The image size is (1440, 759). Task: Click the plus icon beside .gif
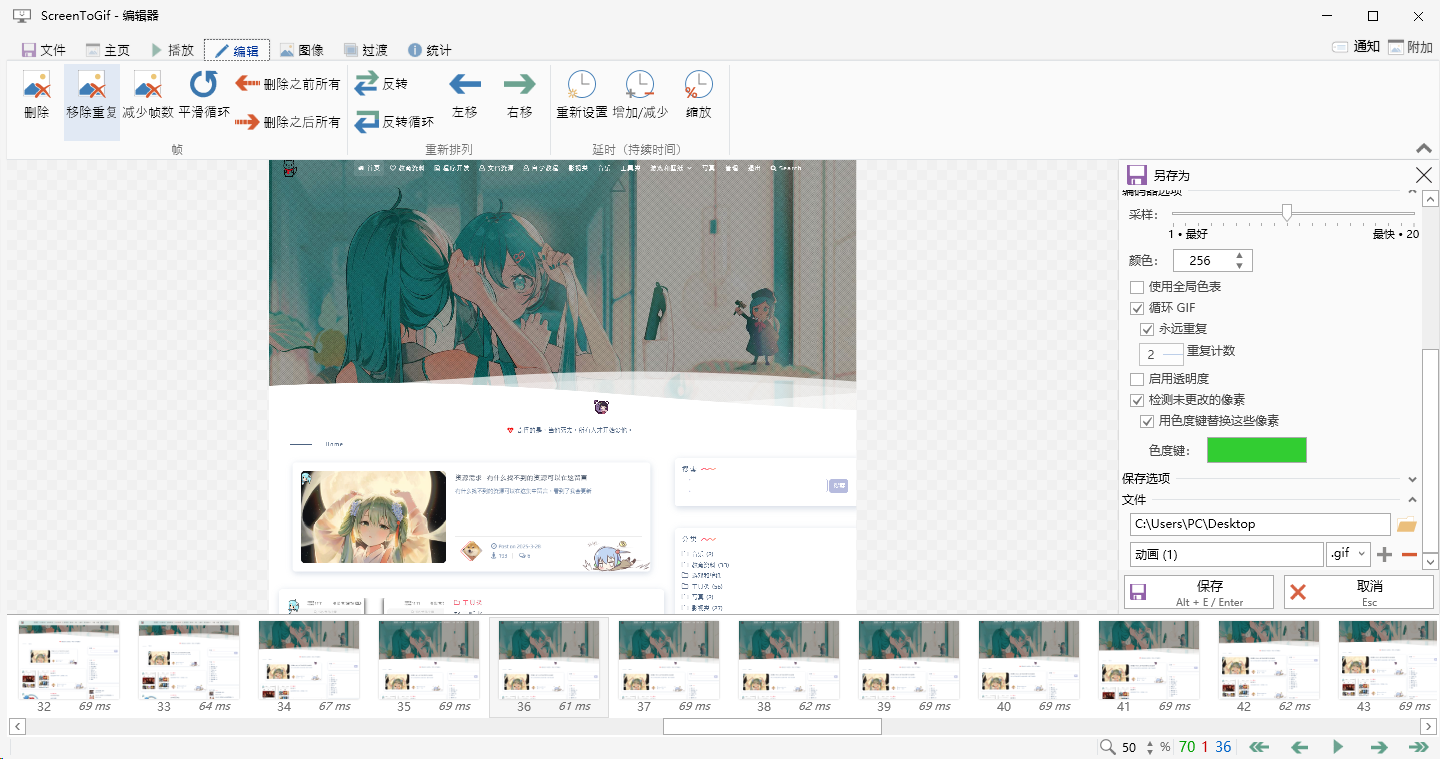pyautogui.click(x=1384, y=554)
